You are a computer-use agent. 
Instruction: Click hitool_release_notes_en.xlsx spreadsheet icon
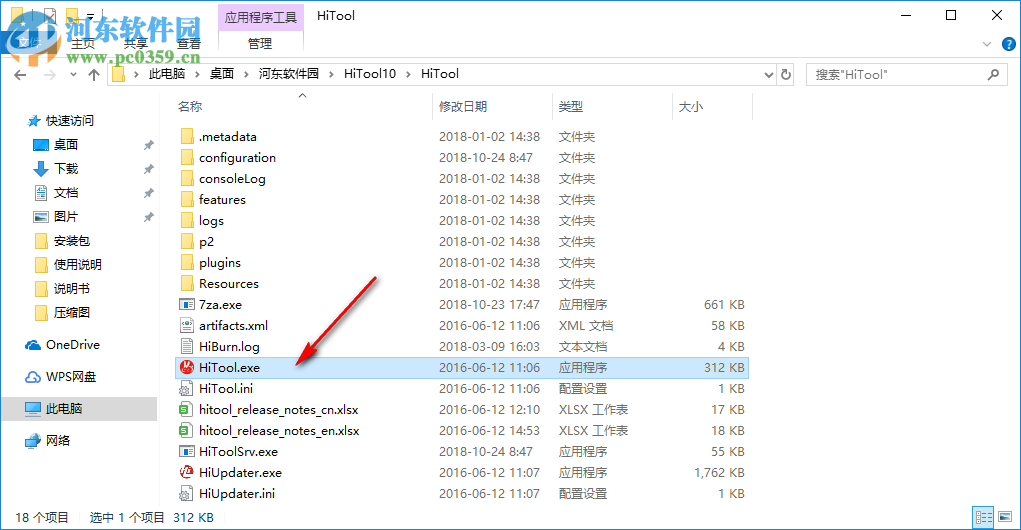tap(187, 430)
